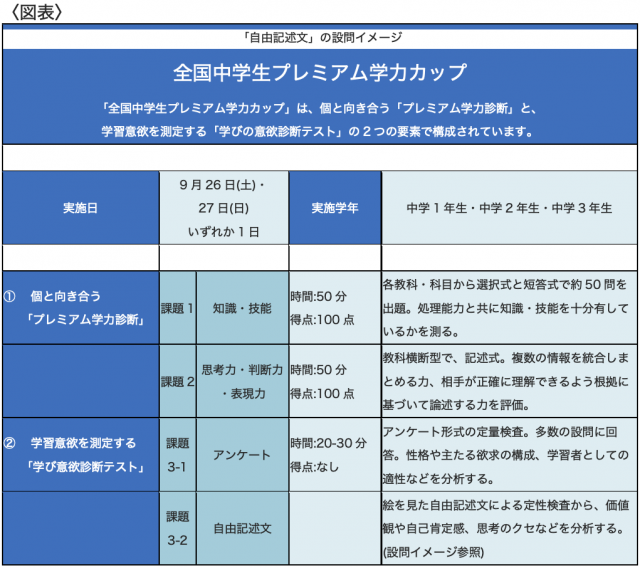Screen dimensions: 640x568
Task: Select the 実施学年 header cell
Action: [x=334, y=209]
